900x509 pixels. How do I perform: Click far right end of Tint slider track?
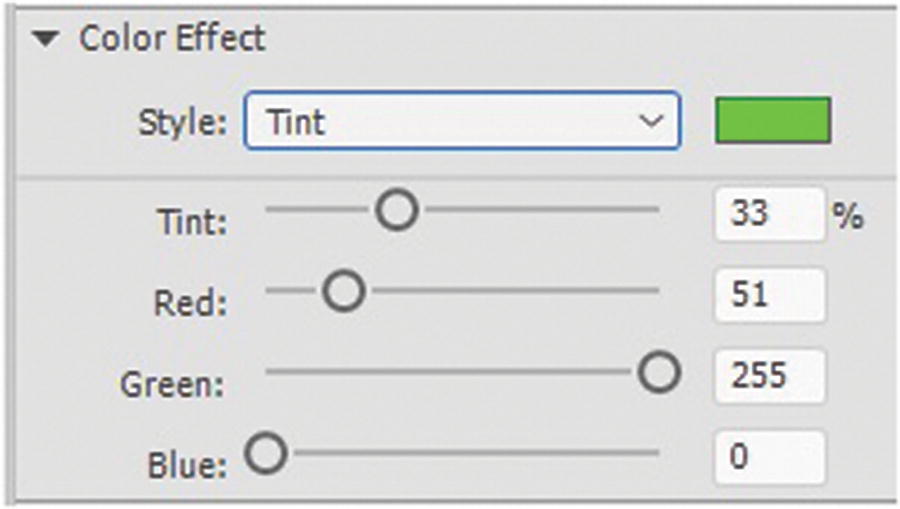click(x=654, y=211)
